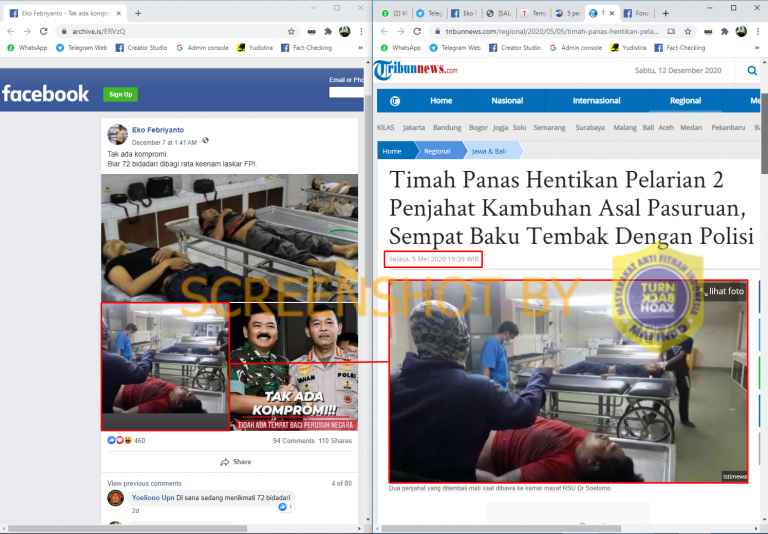Click Home breadcrumb on Tribunnews
This screenshot has width=768, height=534.
(x=394, y=151)
